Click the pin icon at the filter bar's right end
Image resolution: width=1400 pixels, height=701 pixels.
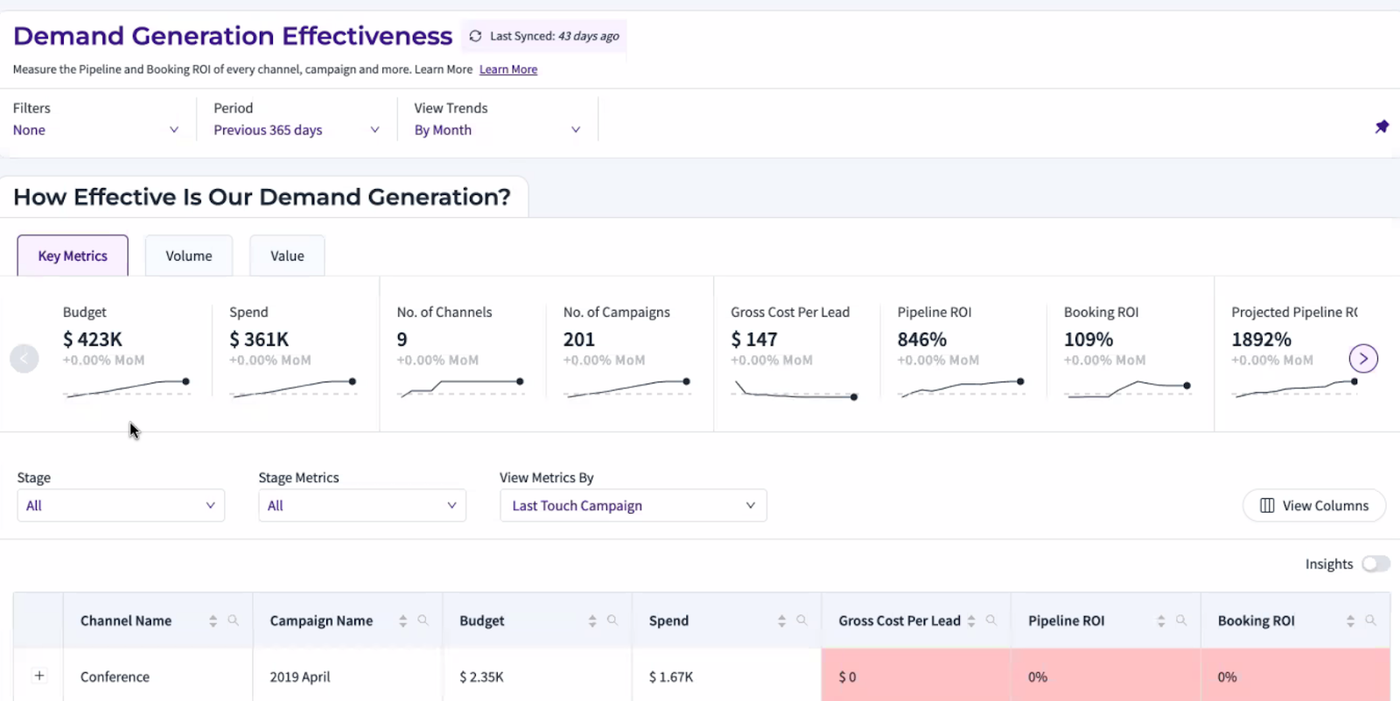[x=1382, y=127]
